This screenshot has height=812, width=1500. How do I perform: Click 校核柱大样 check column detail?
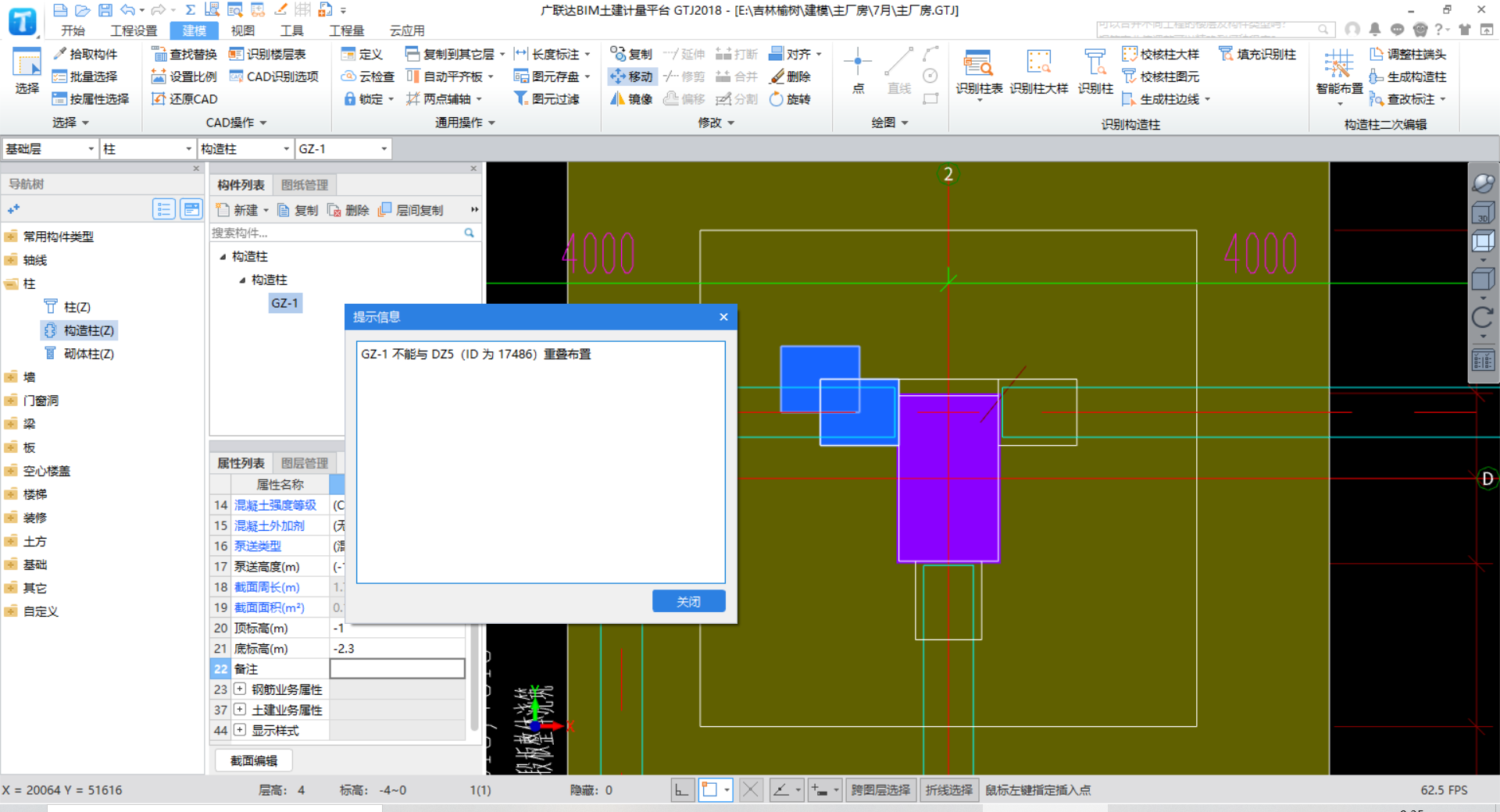point(1161,54)
